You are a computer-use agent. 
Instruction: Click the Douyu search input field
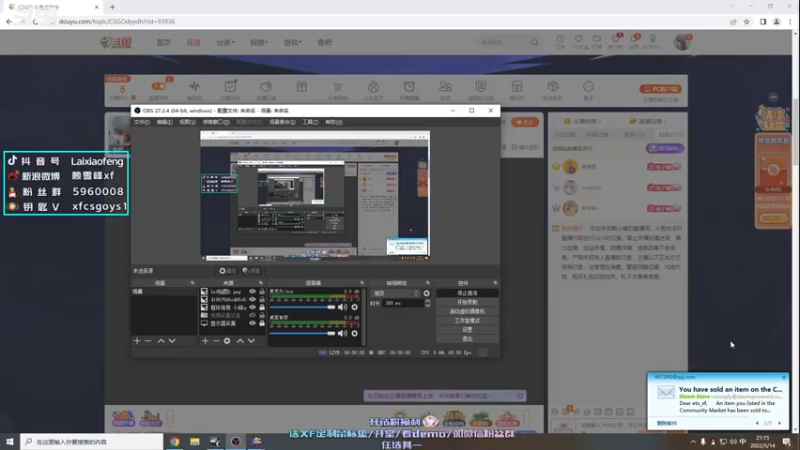pyautogui.click(x=504, y=42)
